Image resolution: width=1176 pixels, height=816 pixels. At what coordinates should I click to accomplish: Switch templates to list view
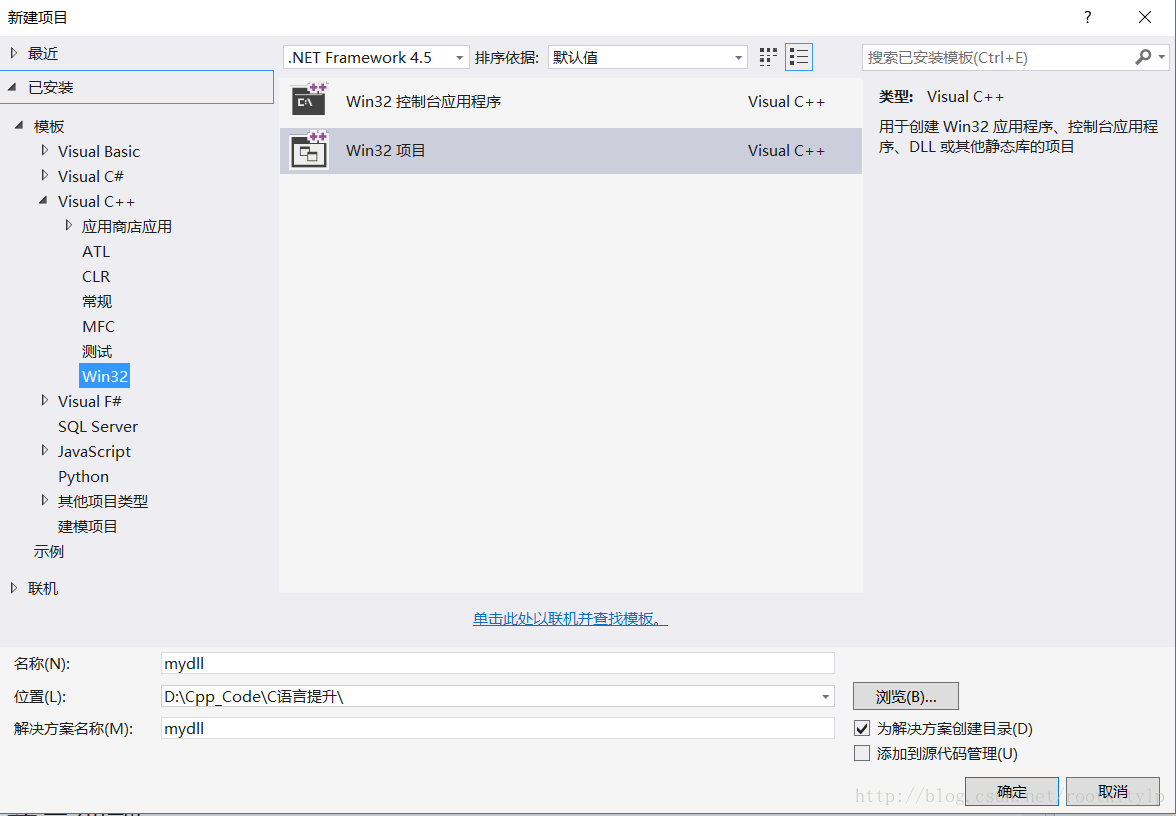click(798, 57)
